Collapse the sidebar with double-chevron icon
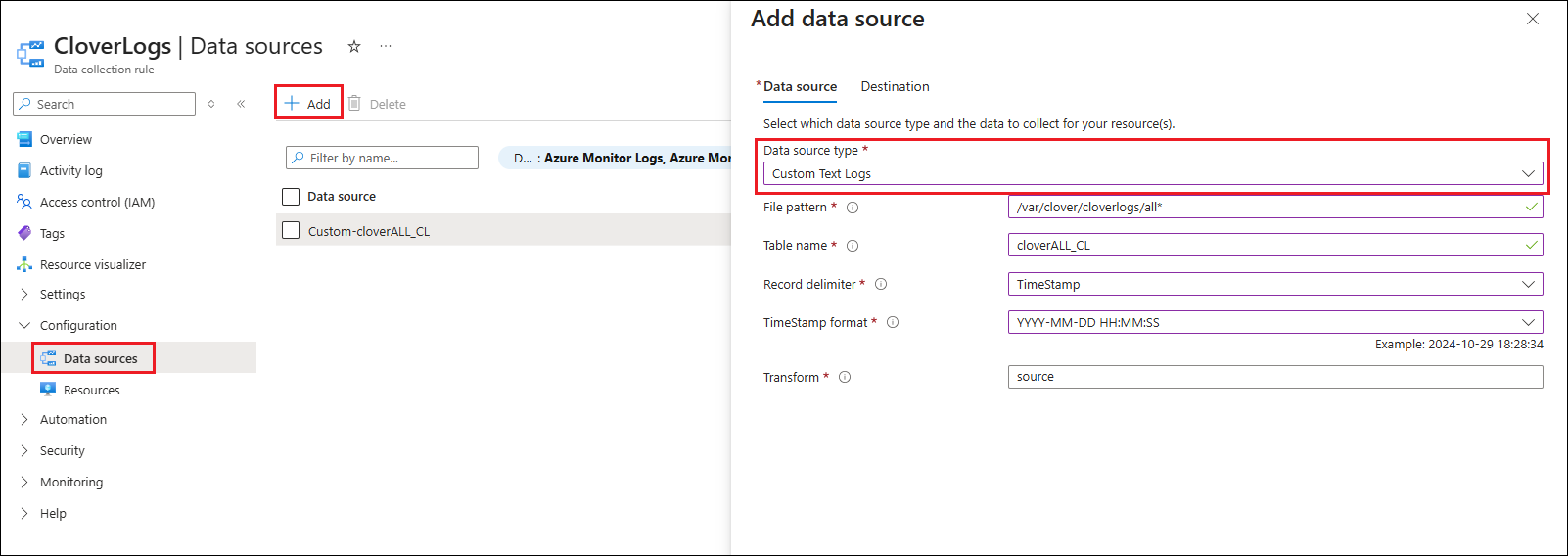 [x=241, y=104]
